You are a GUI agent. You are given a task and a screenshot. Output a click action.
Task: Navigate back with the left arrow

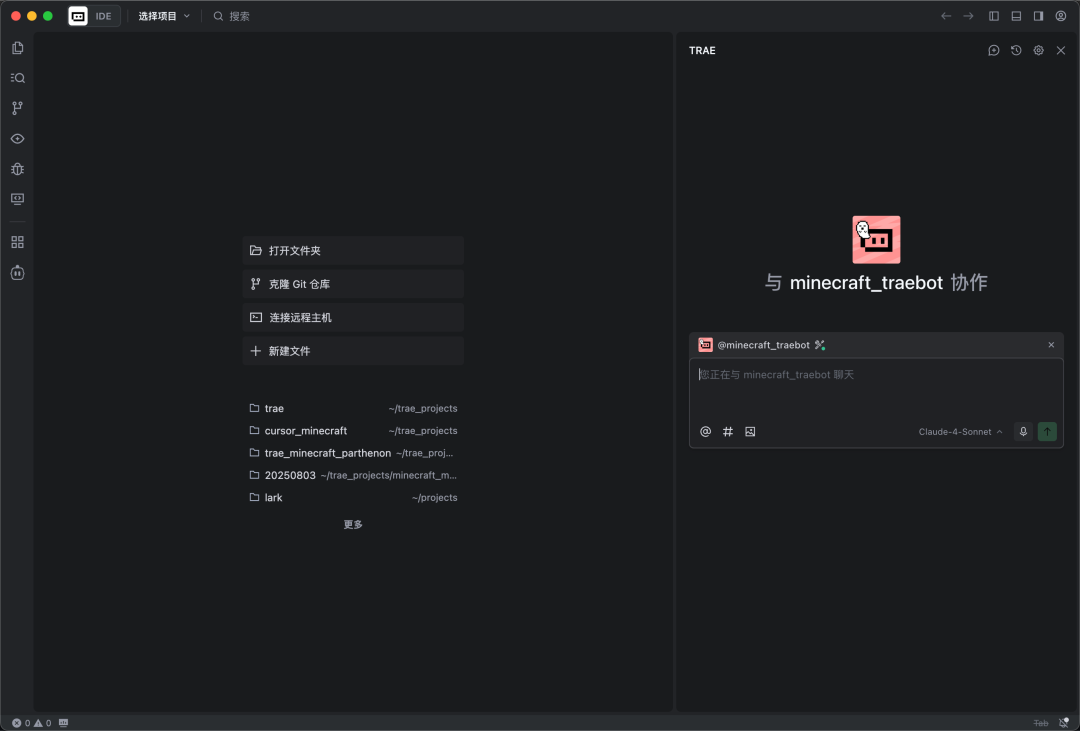(946, 16)
